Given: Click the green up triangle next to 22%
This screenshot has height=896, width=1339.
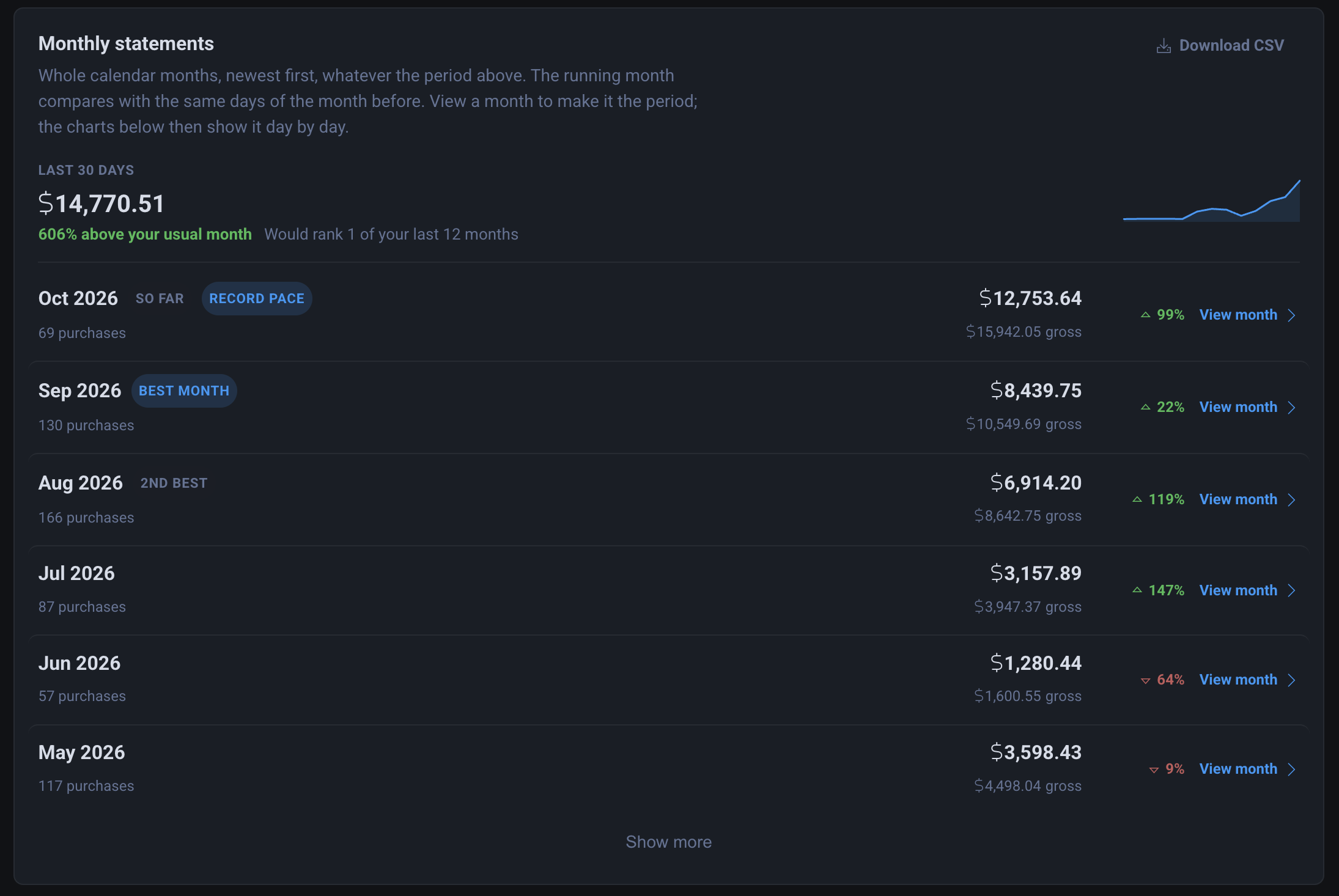Looking at the screenshot, I should pos(1146,408).
